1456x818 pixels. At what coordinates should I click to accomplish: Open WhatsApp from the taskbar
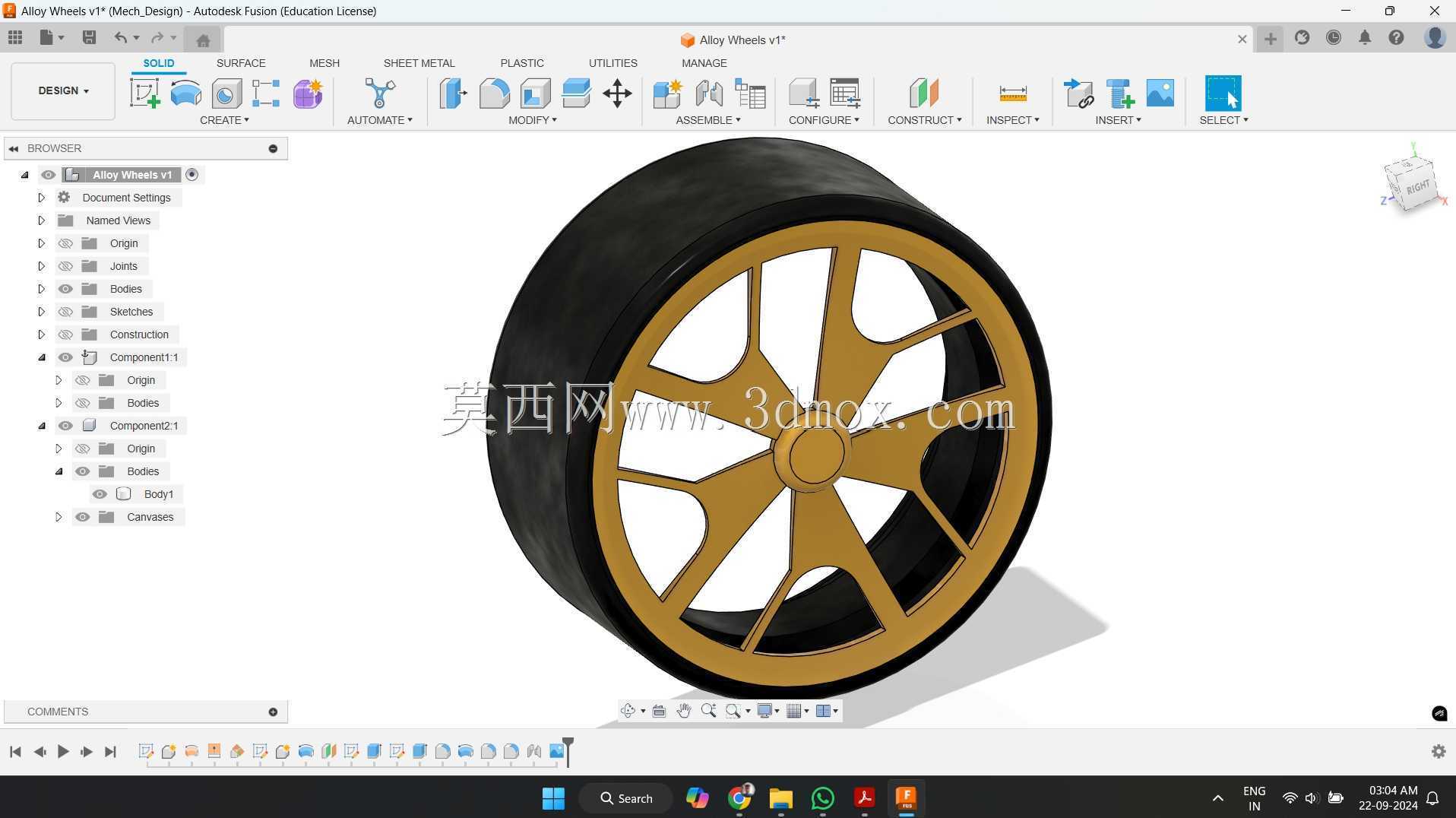tap(823, 798)
